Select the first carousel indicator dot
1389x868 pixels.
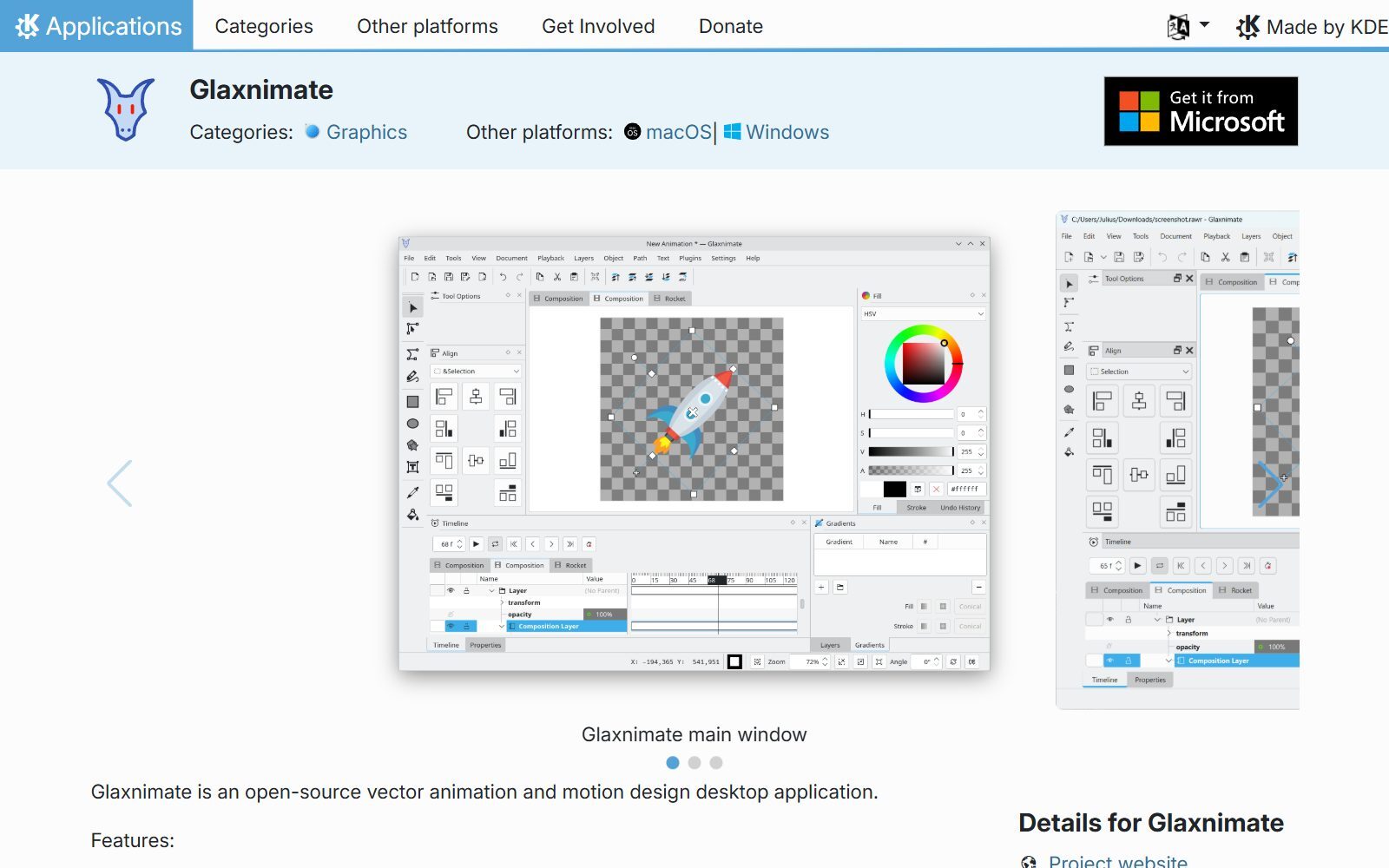[673, 763]
